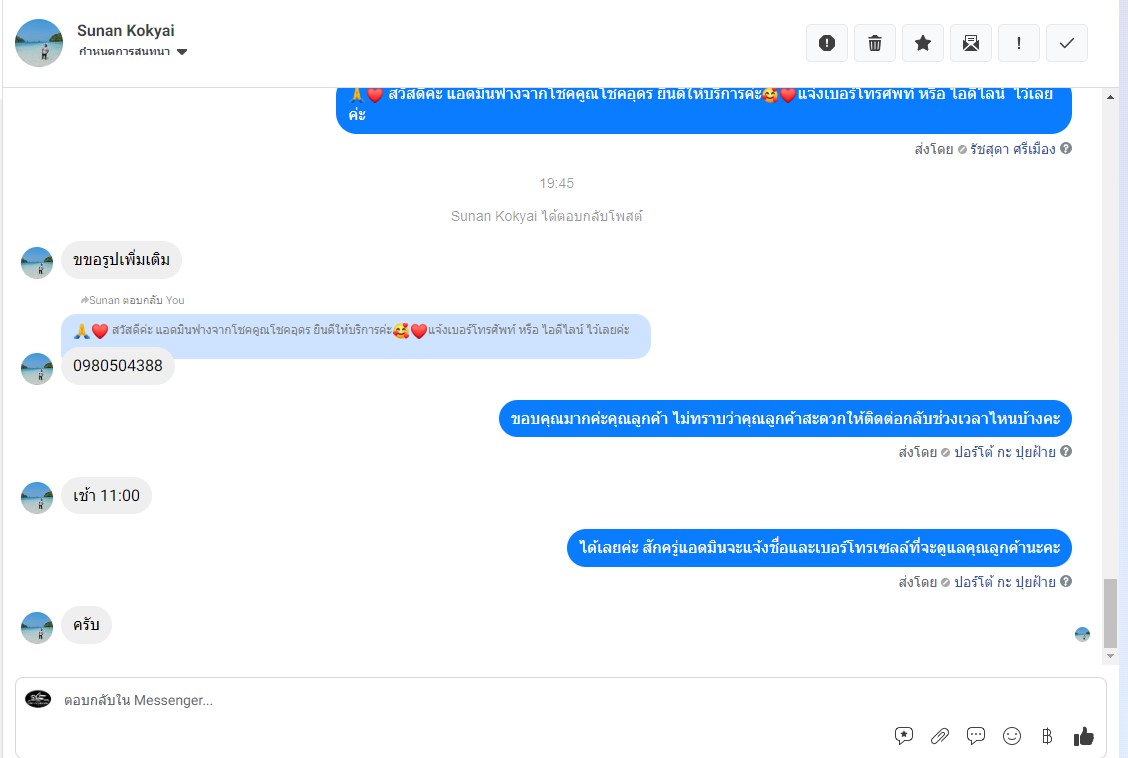Send a thumbs up like

click(1083, 736)
